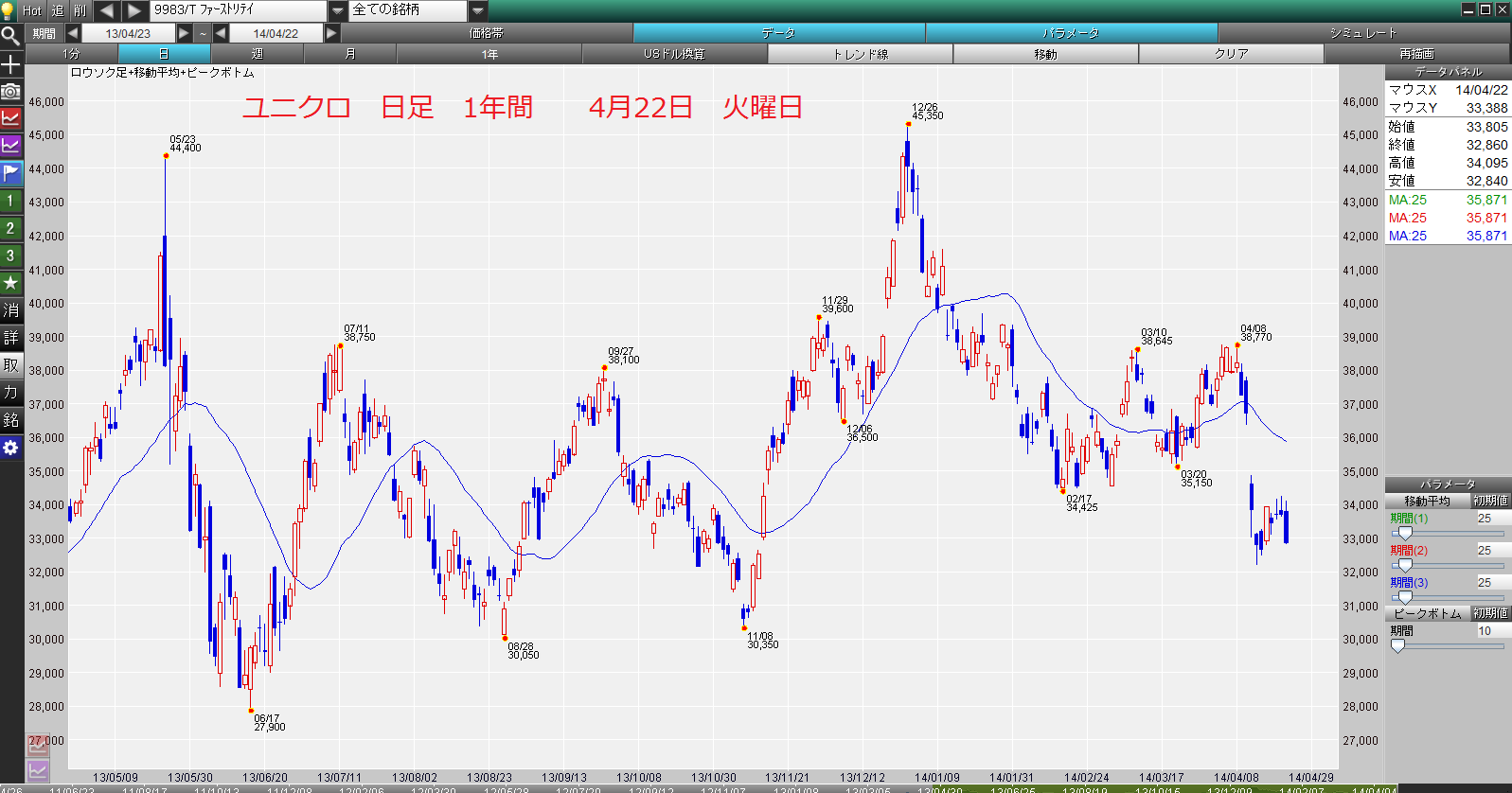Switch to the 価格帯 tab
Viewport: 1512px width, 793px height.
click(x=487, y=33)
